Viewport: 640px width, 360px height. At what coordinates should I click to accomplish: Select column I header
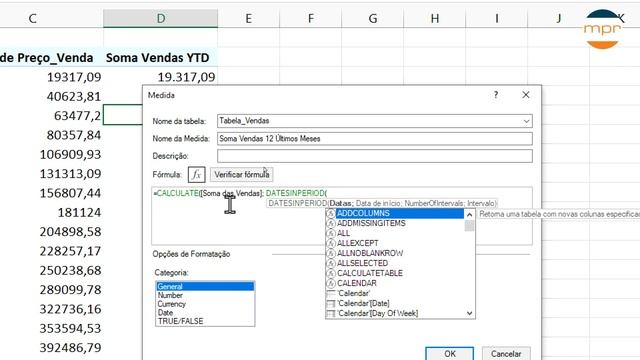[497, 18]
